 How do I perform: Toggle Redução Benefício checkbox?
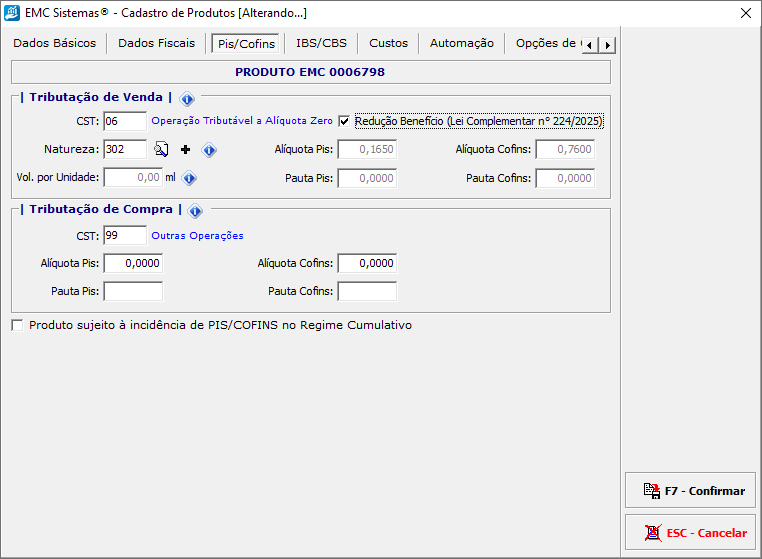point(344,121)
